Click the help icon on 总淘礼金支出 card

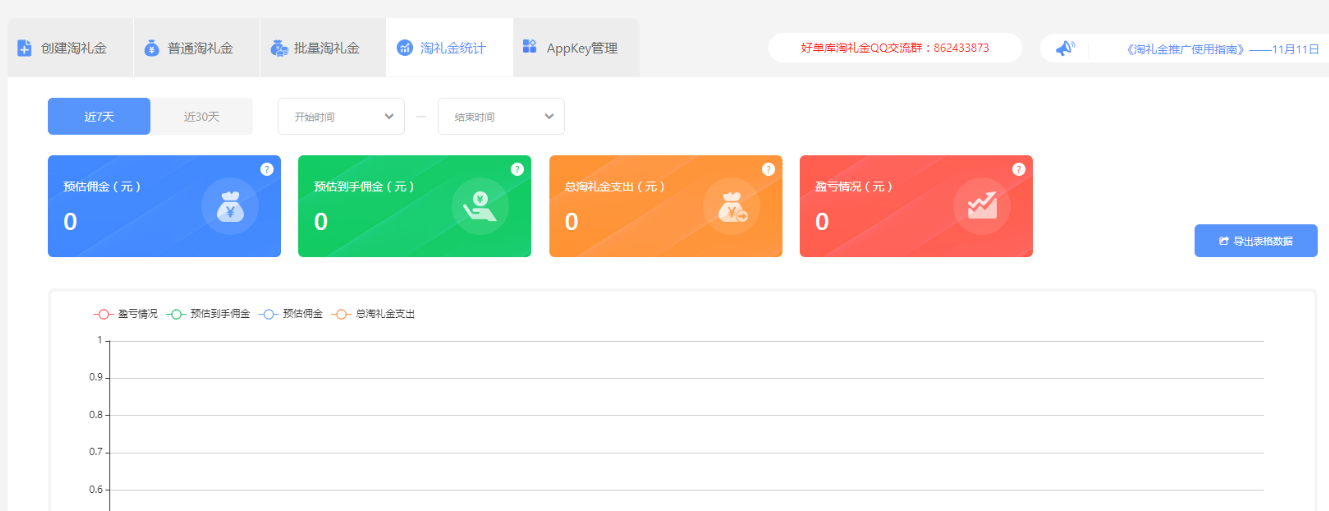(768, 169)
